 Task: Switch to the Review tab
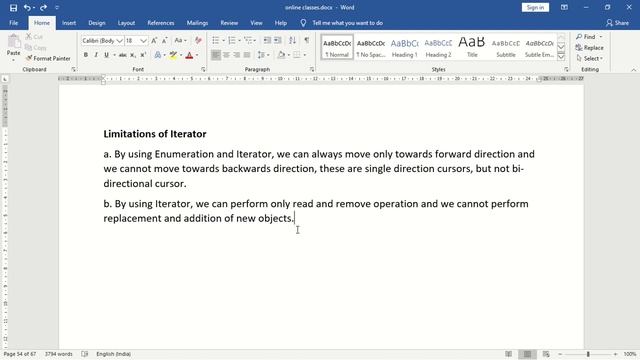click(229, 23)
